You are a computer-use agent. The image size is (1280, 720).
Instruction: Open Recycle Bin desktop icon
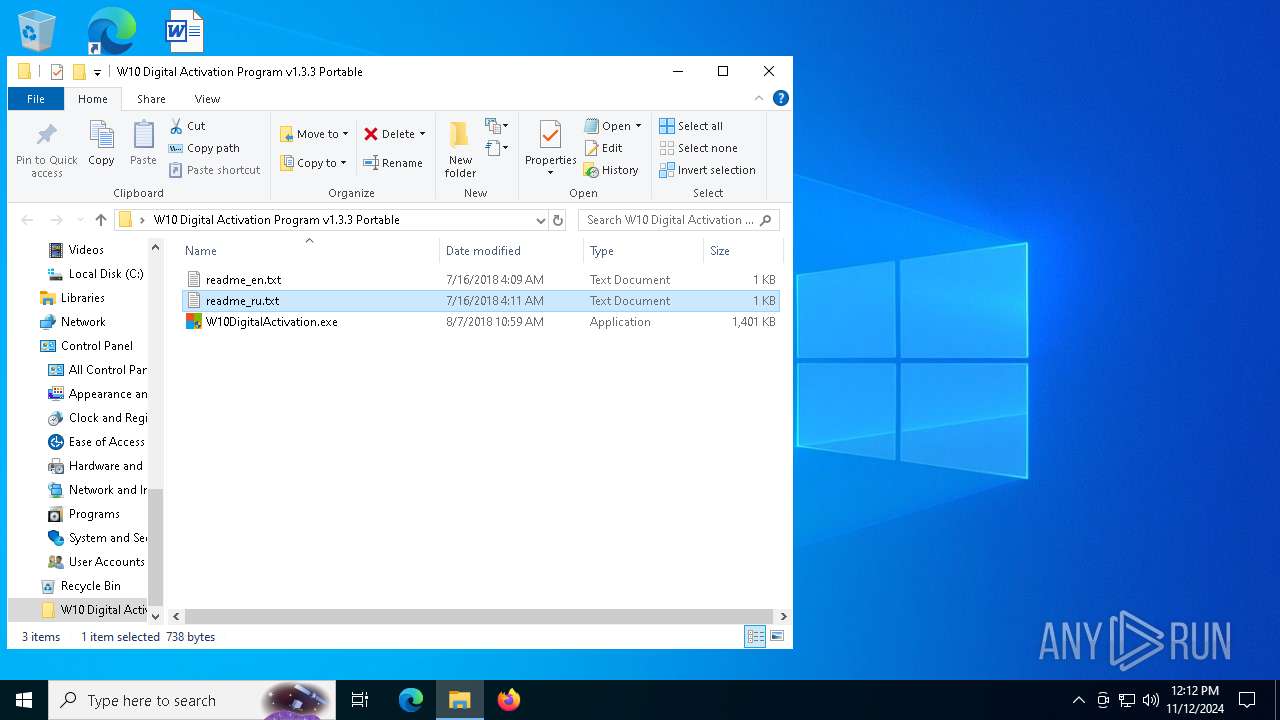tap(37, 30)
